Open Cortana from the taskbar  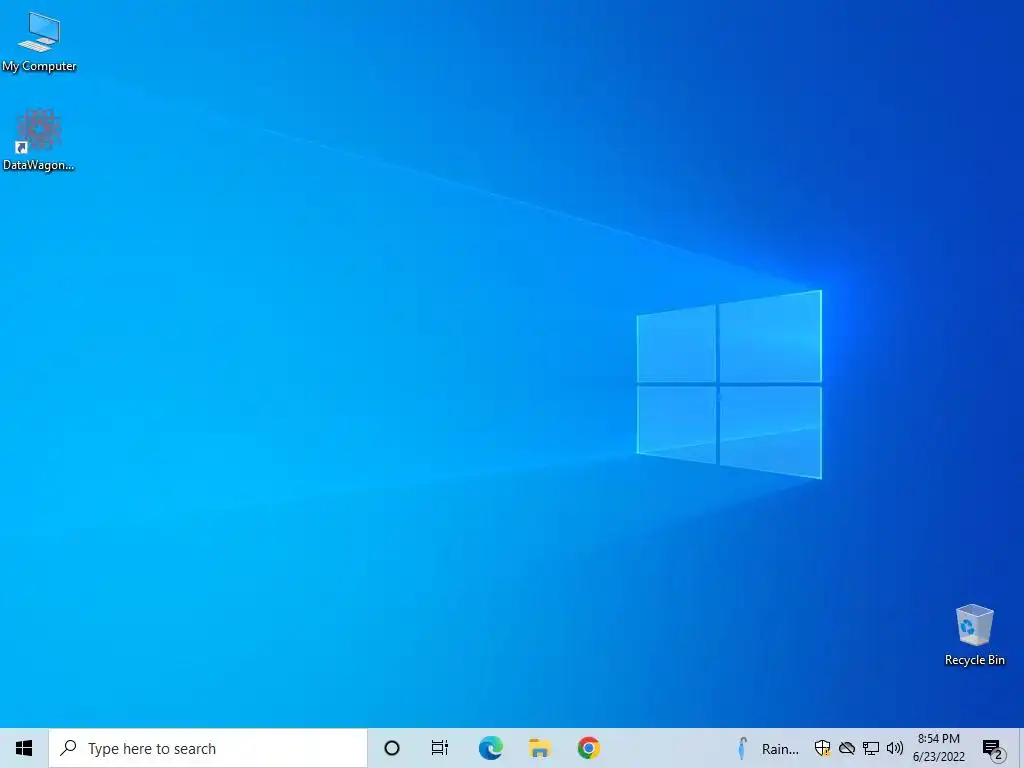tap(392, 748)
